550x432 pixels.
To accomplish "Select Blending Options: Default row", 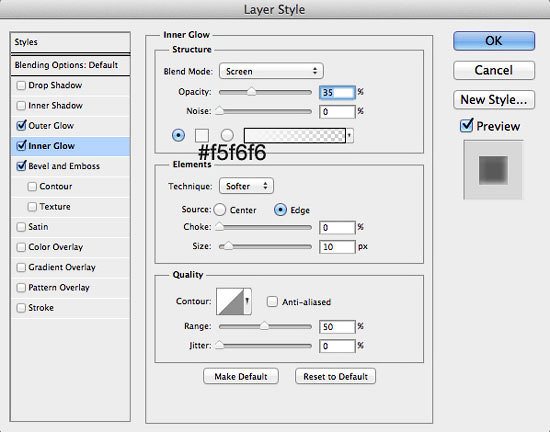I will click(71, 65).
